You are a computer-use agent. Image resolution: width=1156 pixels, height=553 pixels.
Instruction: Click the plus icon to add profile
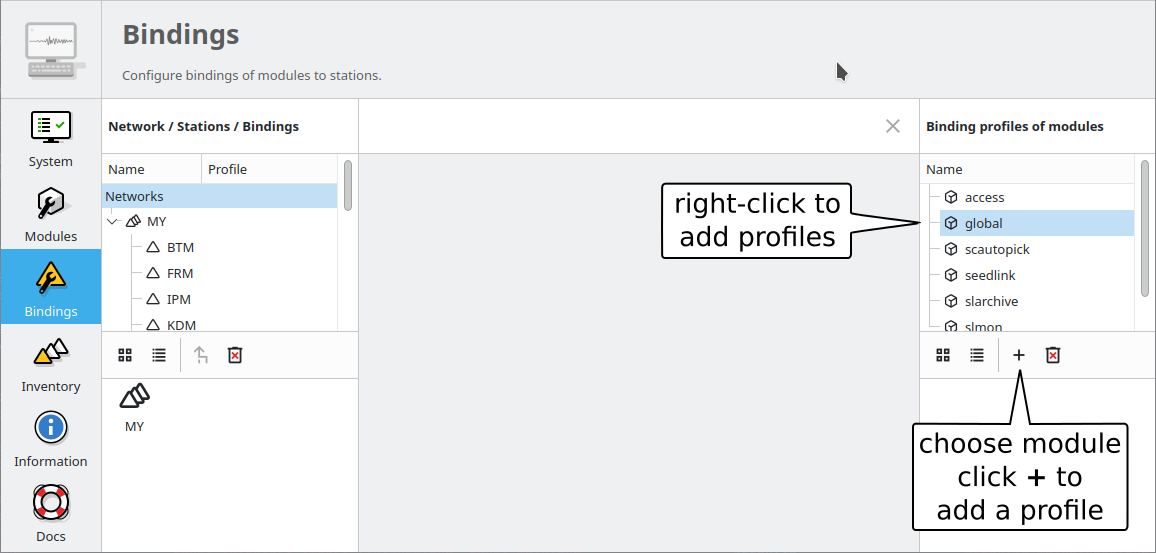[1019, 355]
